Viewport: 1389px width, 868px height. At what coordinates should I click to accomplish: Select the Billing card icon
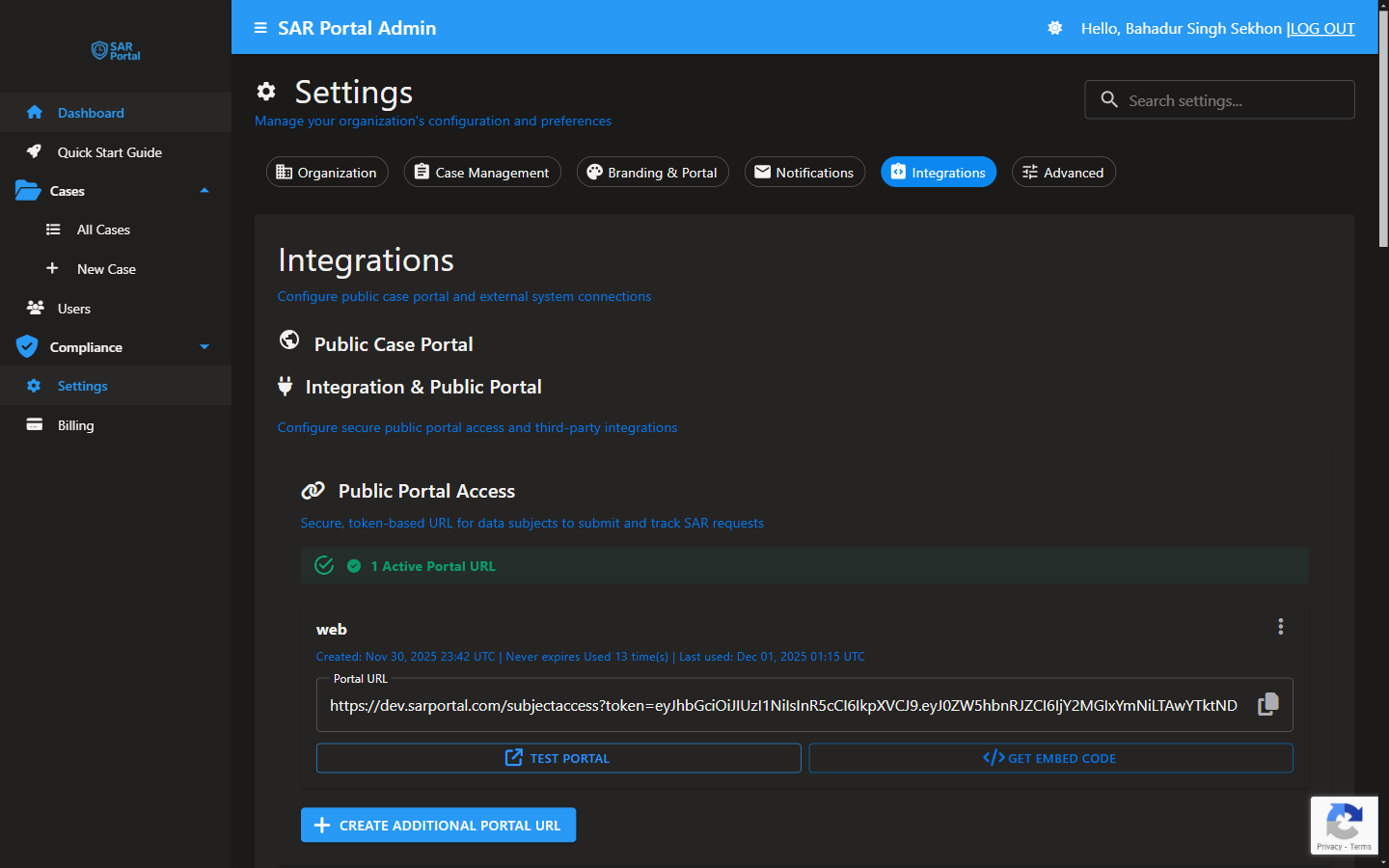35,424
